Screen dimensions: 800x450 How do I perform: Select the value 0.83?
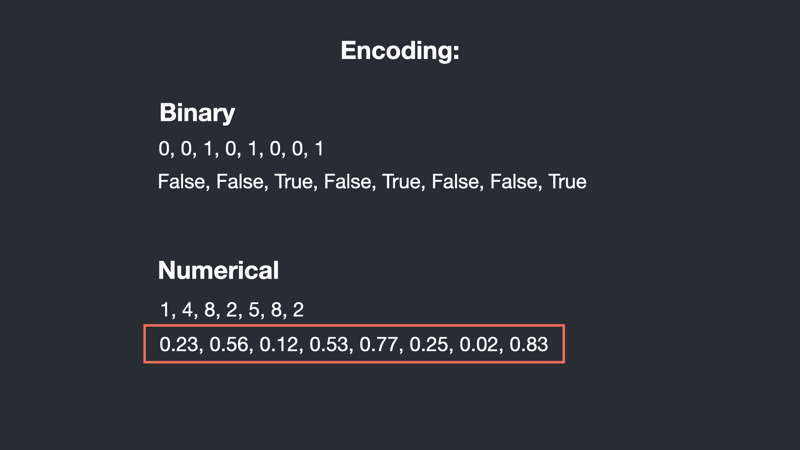coord(529,344)
